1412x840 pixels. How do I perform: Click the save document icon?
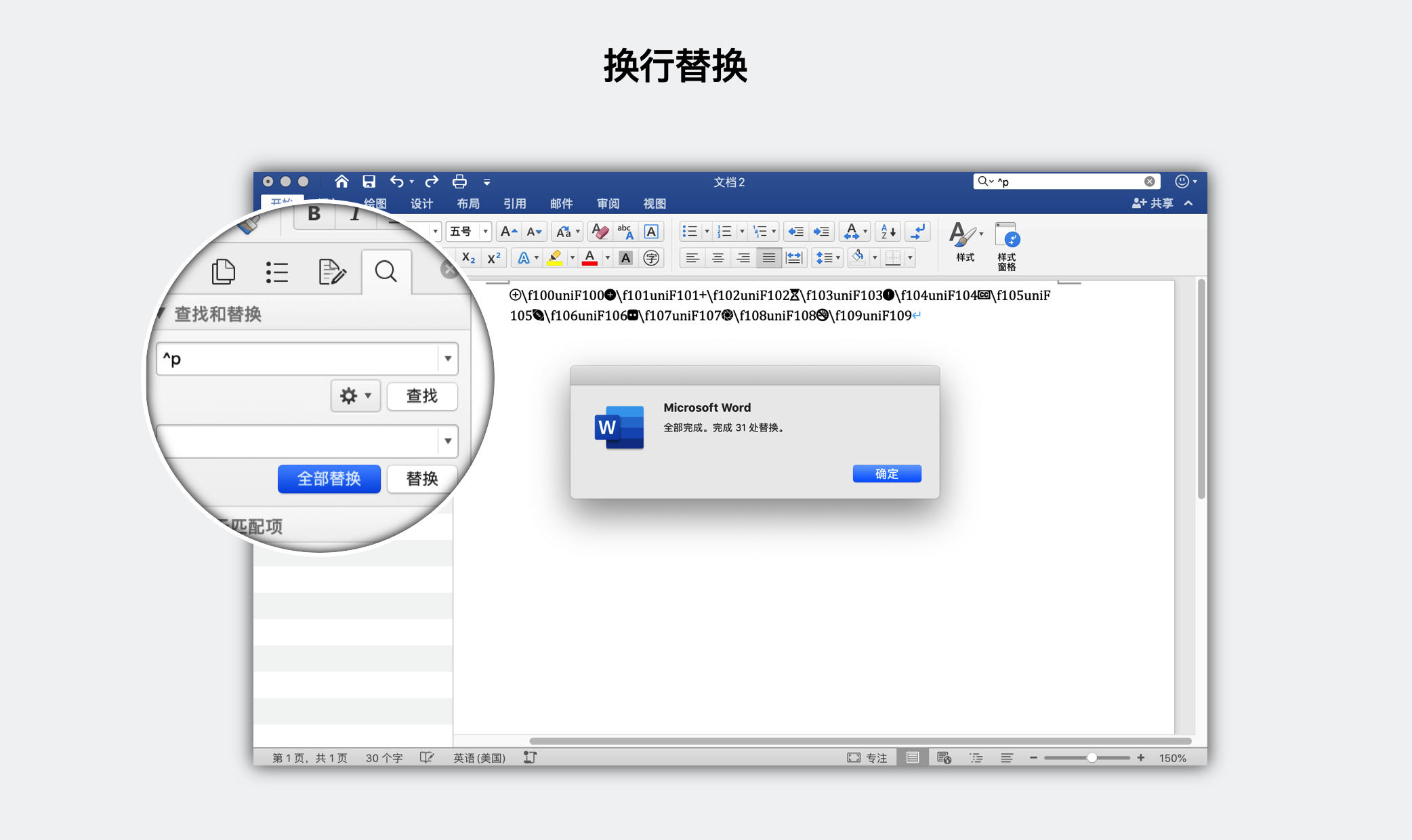(369, 182)
